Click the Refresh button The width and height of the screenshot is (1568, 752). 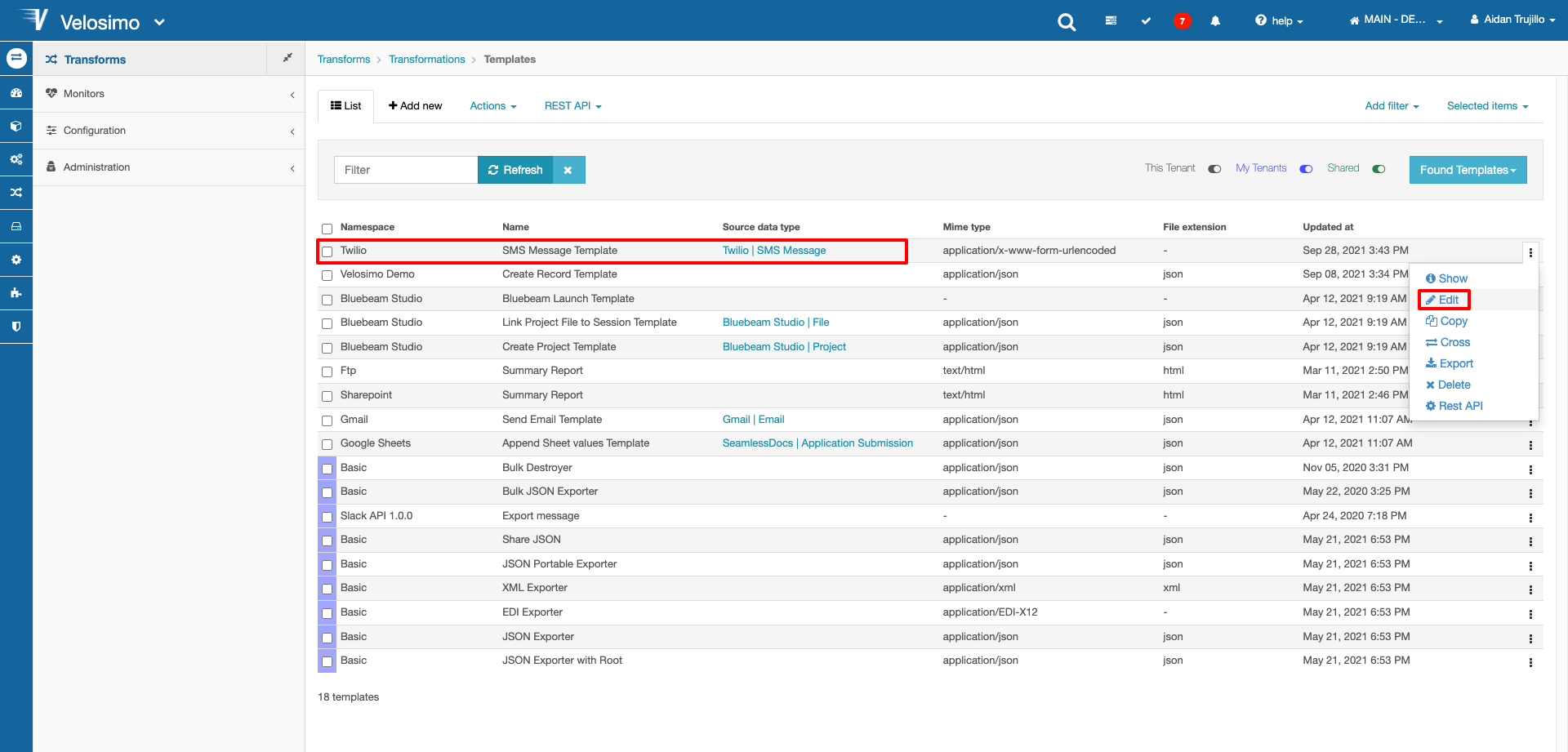click(515, 170)
